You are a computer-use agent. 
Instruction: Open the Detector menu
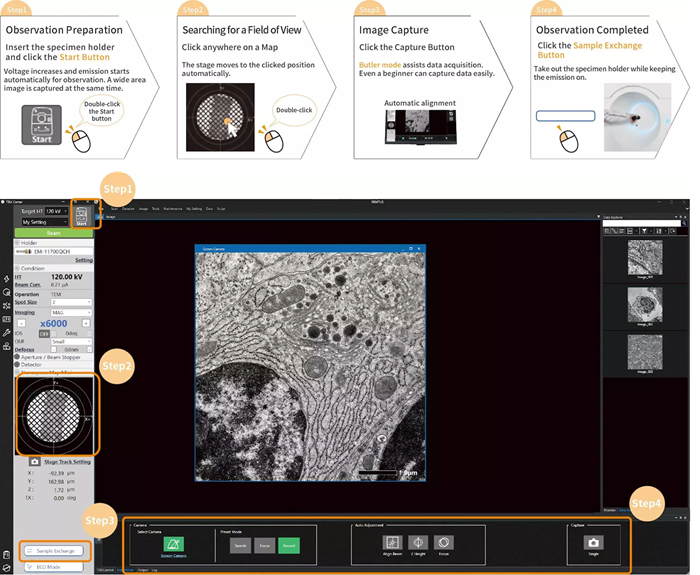pos(128,208)
